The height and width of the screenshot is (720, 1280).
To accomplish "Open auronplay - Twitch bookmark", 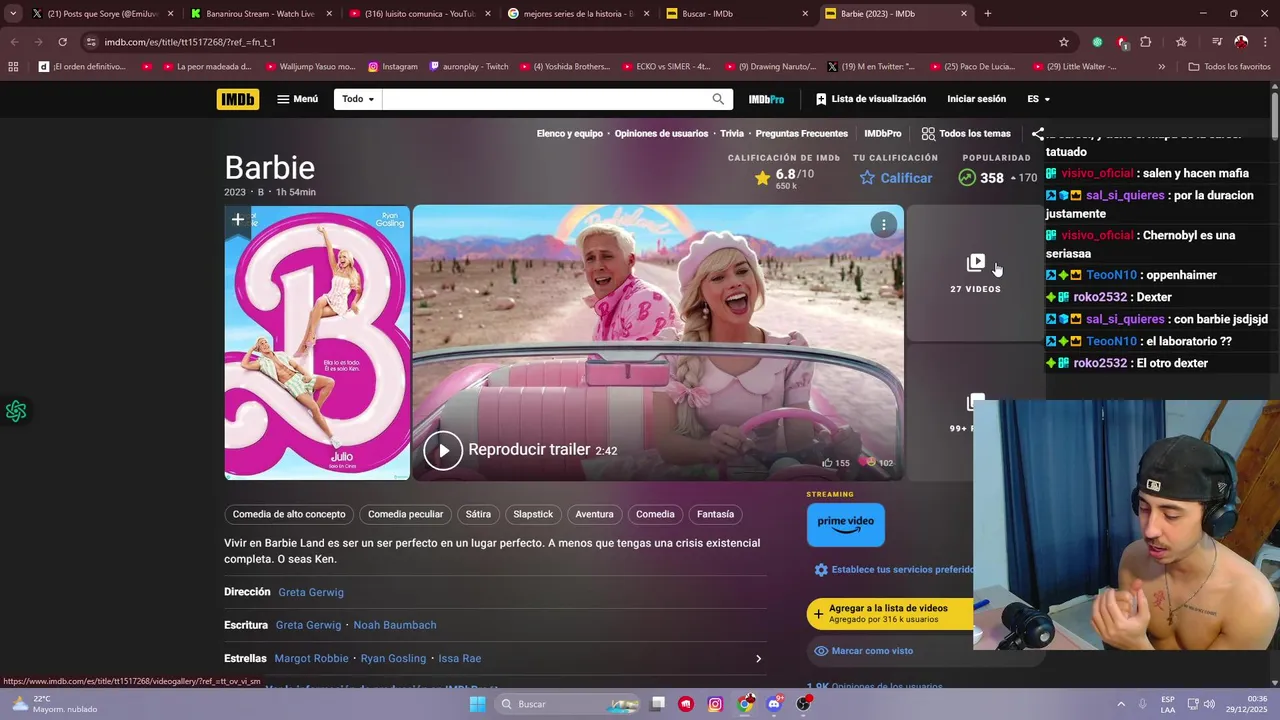I will coord(468,67).
